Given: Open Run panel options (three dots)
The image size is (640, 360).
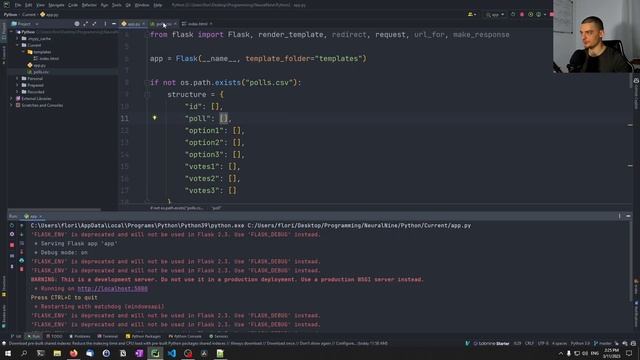Looking at the screenshot, I should [x=619, y=216].
